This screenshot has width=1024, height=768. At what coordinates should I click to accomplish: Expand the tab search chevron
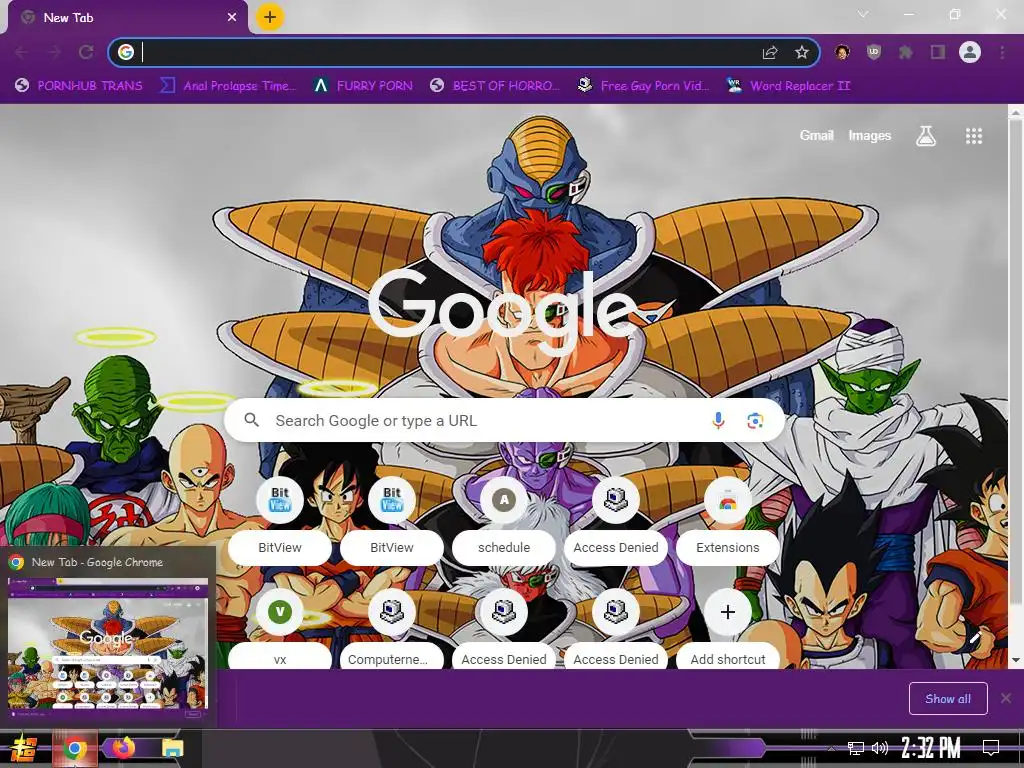863,14
